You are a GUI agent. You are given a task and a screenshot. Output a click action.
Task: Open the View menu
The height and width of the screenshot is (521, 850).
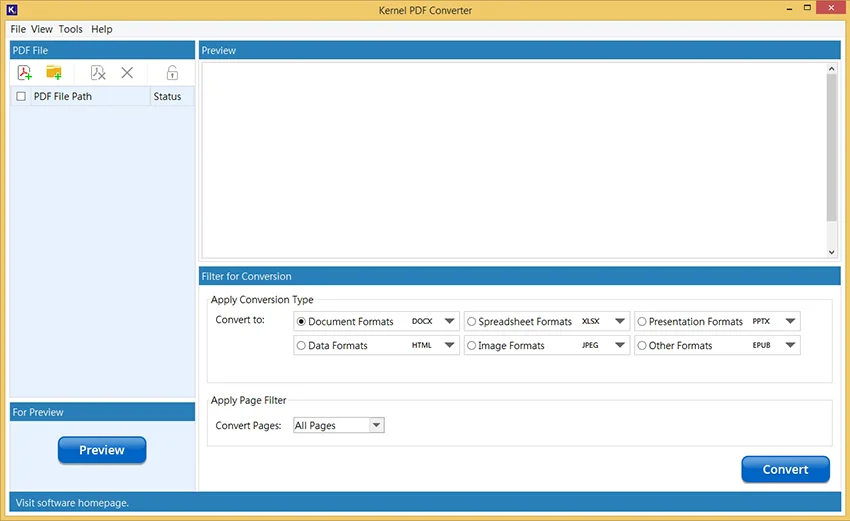(x=42, y=29)
